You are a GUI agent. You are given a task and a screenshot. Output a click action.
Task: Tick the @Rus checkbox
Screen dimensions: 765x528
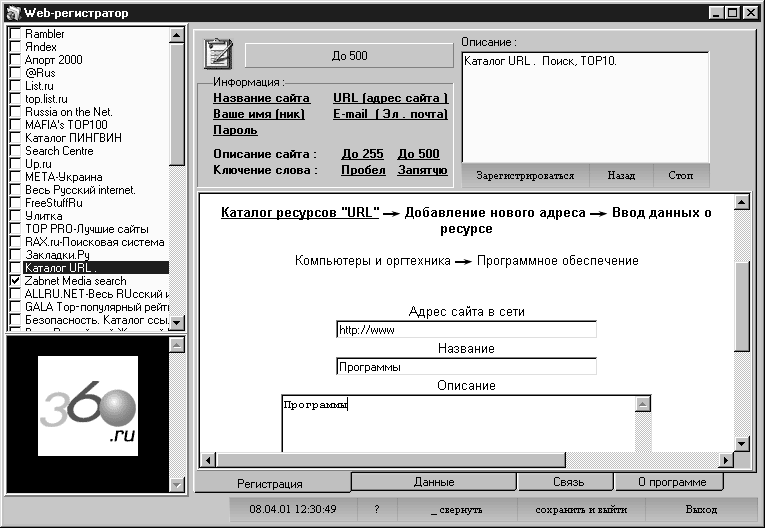pyautogui.click(x=16, y=73)
